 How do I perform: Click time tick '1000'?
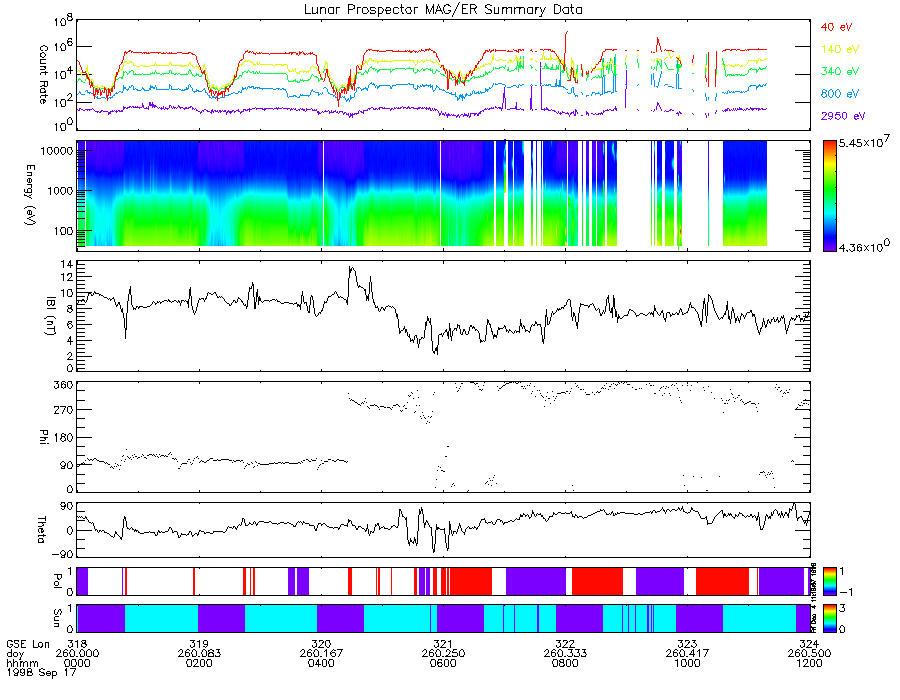point(687,663)
